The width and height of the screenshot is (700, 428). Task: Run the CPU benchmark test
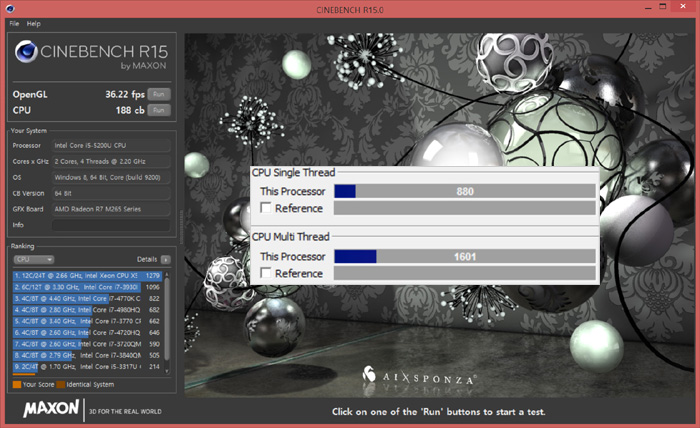pyautogui.click(x=159, y=110)
